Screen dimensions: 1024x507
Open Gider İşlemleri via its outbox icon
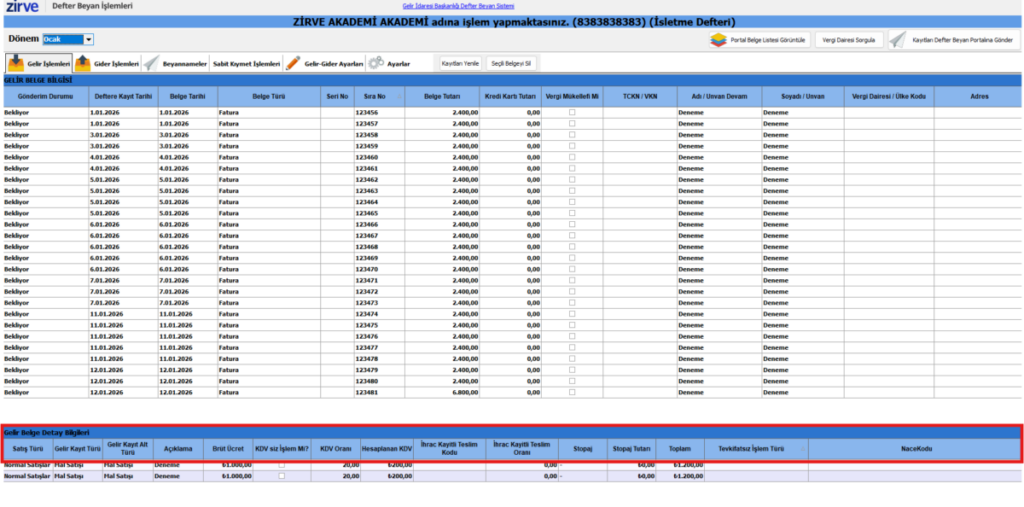[x=83, y=63]
